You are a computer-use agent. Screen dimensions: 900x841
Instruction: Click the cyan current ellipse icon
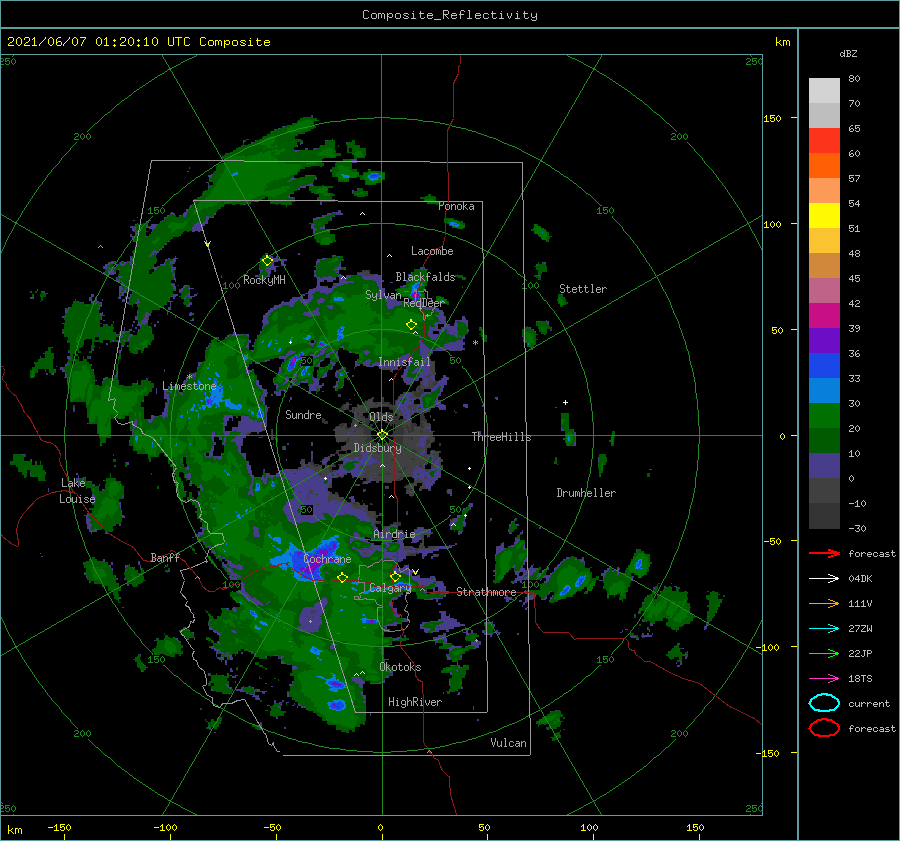pos(824,703)
